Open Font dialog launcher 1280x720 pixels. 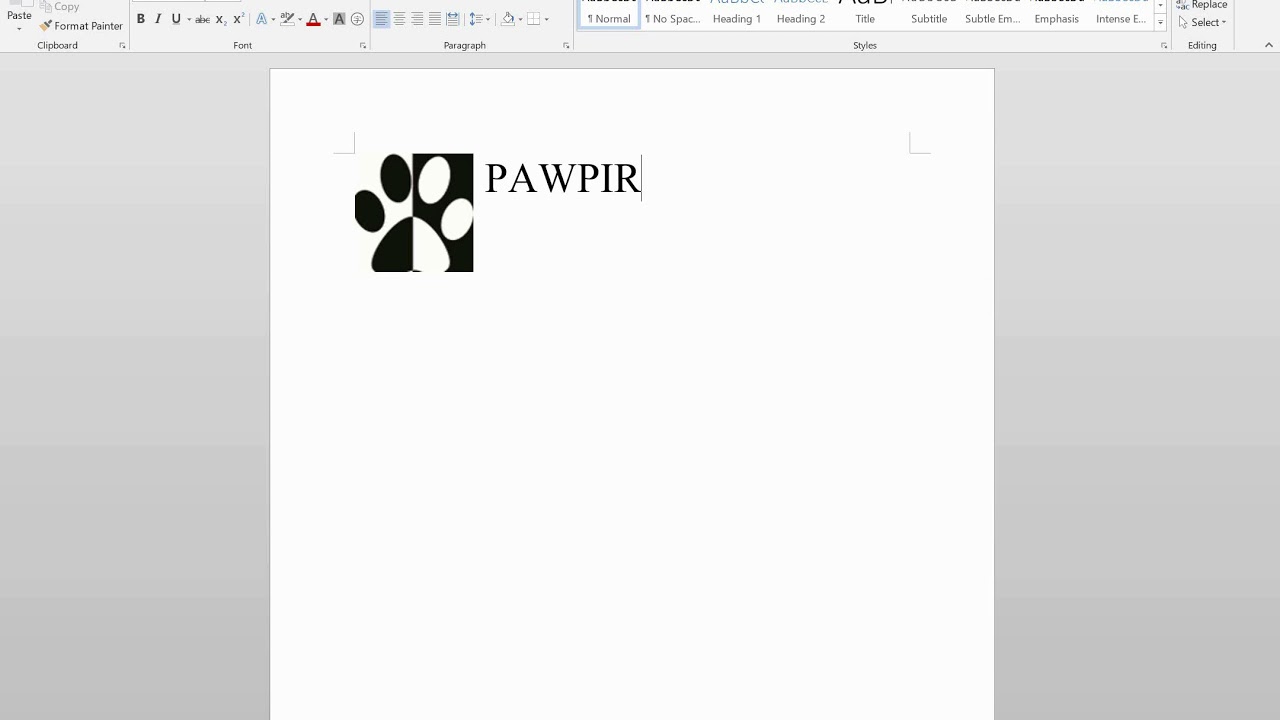pos(363,46)
